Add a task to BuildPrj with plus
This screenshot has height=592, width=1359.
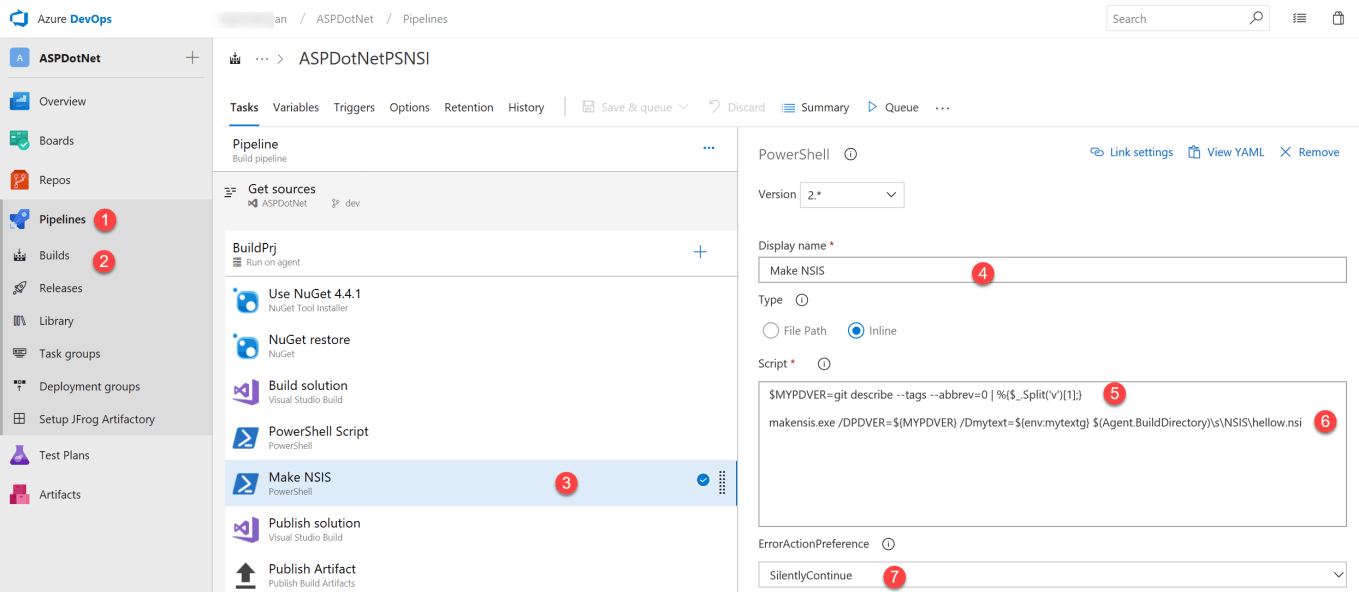pyautogui.click(x=700, y=252)
